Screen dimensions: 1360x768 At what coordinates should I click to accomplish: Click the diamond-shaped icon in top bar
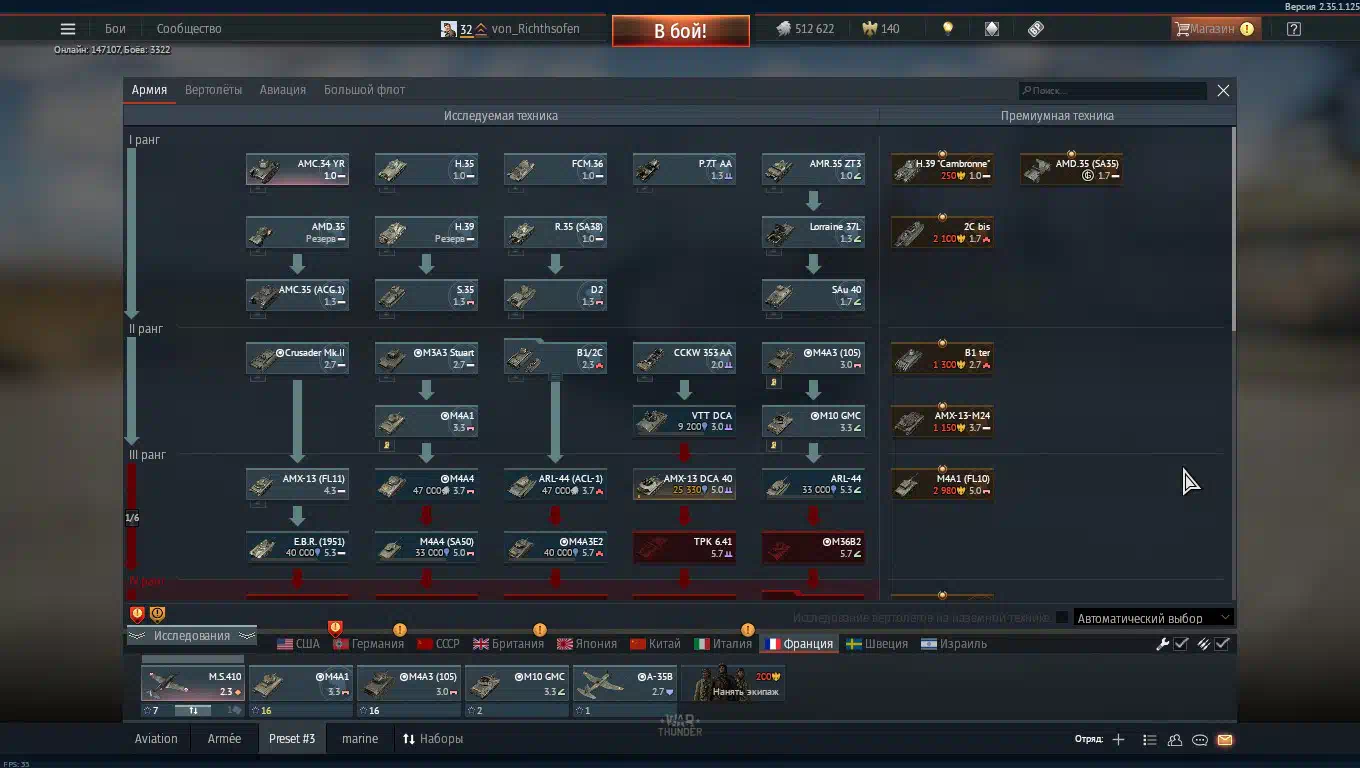tap(992, 29)
